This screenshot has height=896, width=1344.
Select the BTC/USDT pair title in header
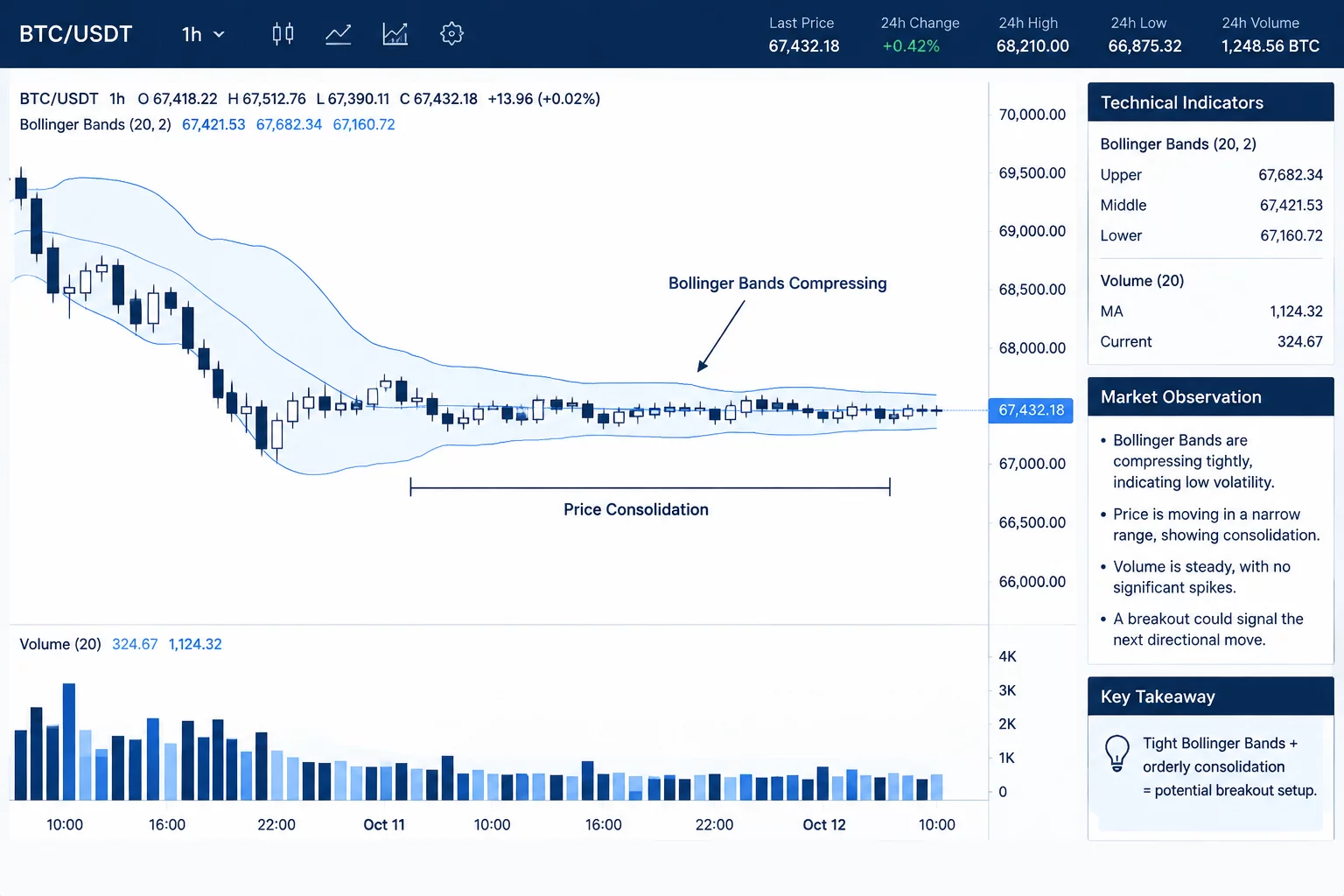[76, 34]
